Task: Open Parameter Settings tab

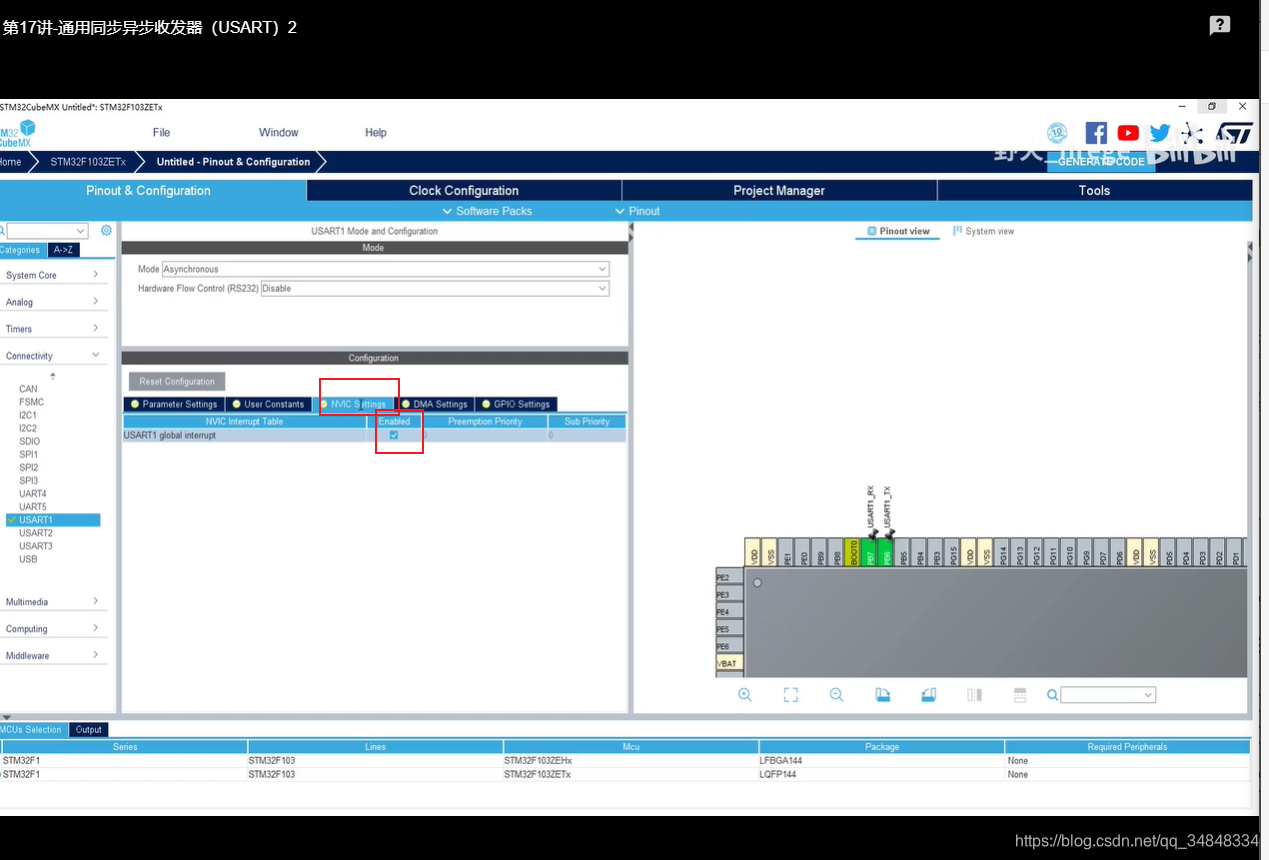Action: coord(173,404)
